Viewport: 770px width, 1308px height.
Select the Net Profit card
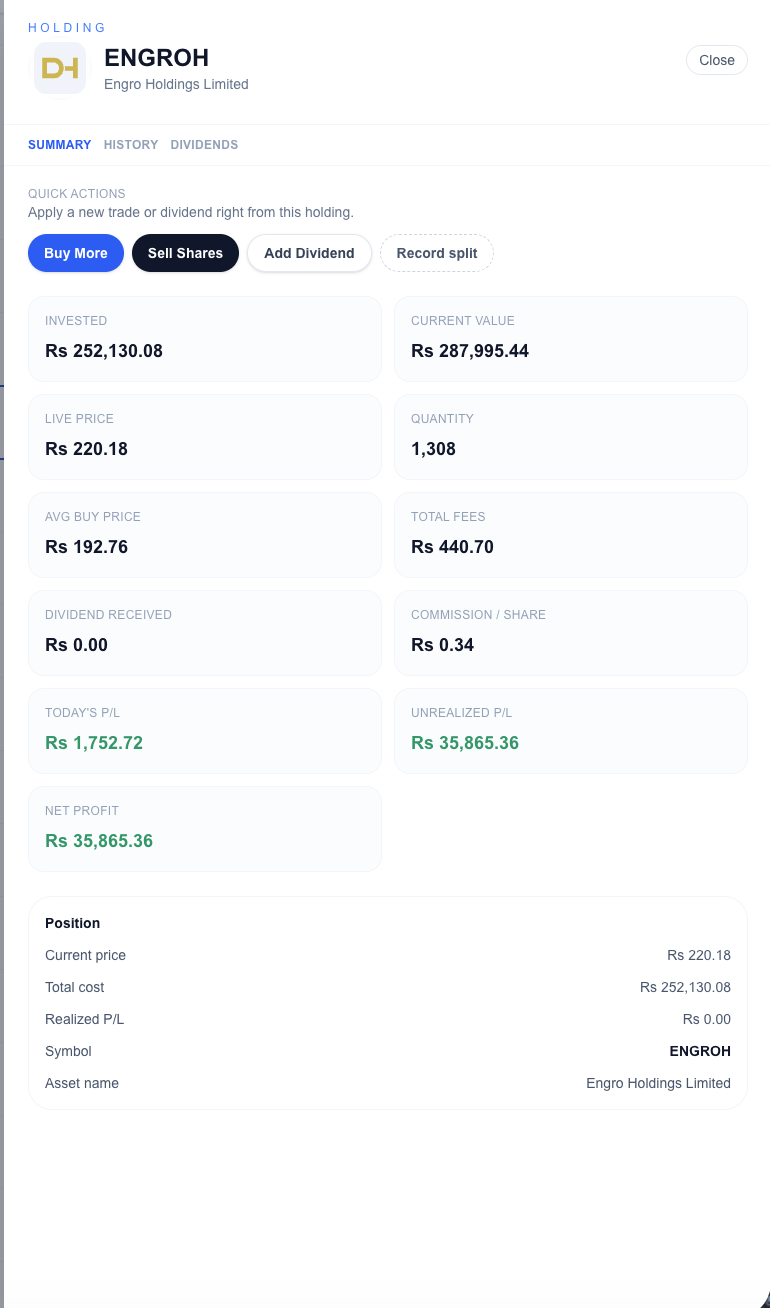(205, 828)
